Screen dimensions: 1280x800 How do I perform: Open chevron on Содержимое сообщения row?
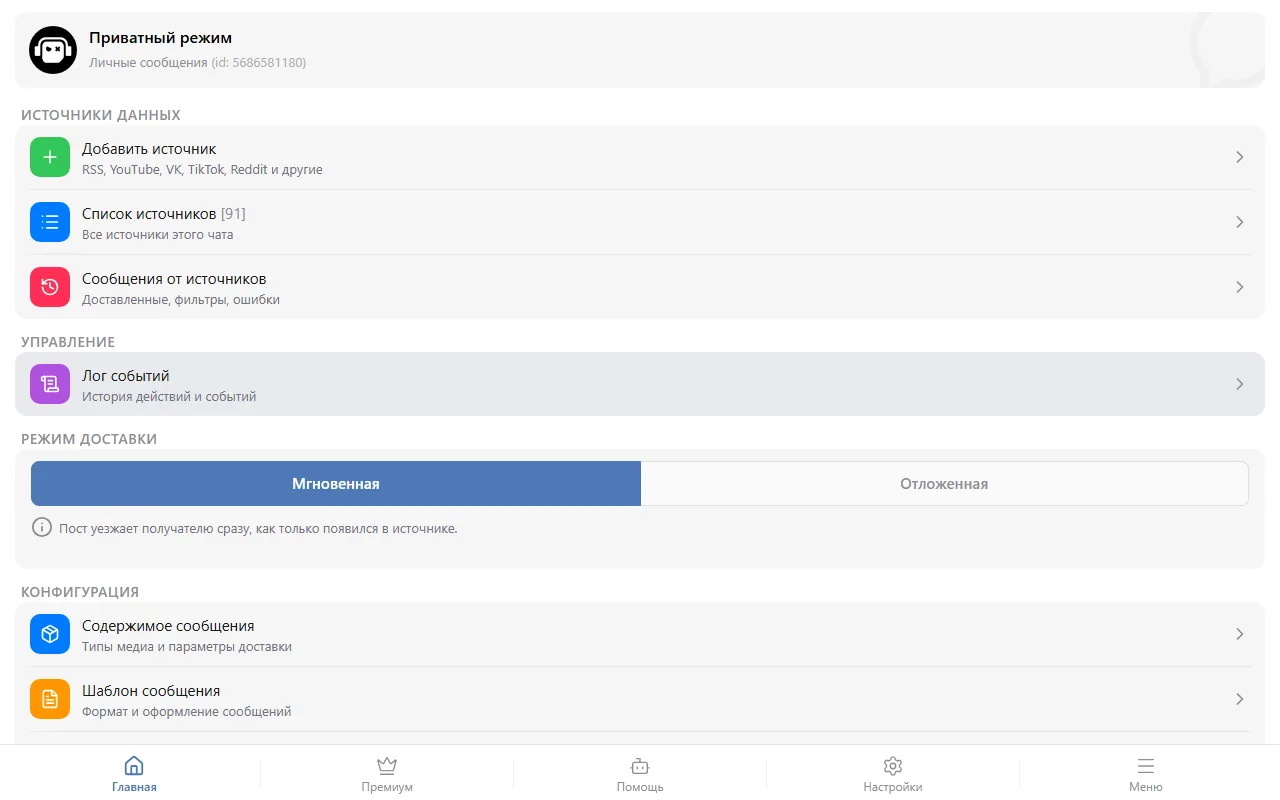(1239, 634)
